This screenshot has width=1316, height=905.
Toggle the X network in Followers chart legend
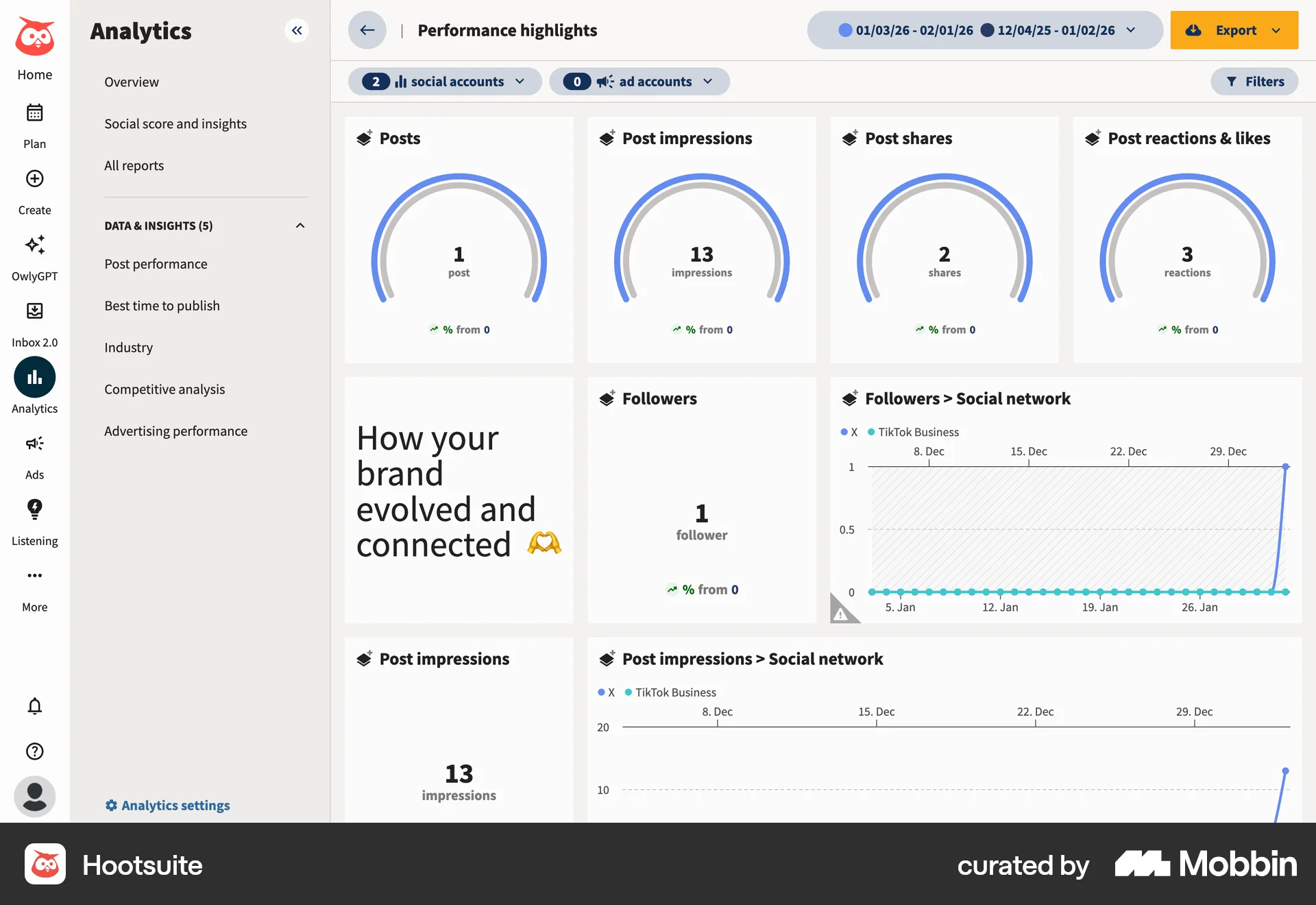coord(849,432)
